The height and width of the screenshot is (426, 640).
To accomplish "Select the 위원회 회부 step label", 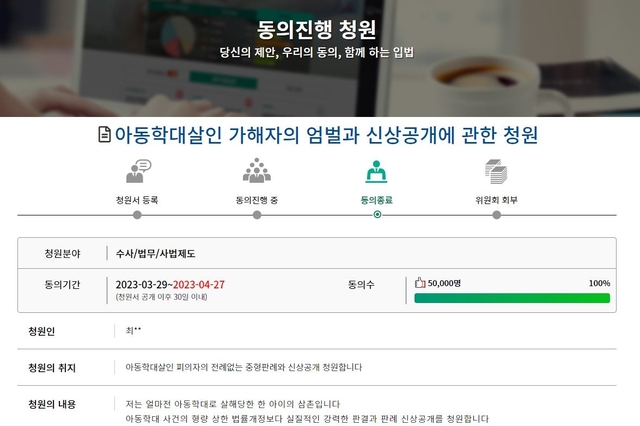I will click(x=497, y=200).
